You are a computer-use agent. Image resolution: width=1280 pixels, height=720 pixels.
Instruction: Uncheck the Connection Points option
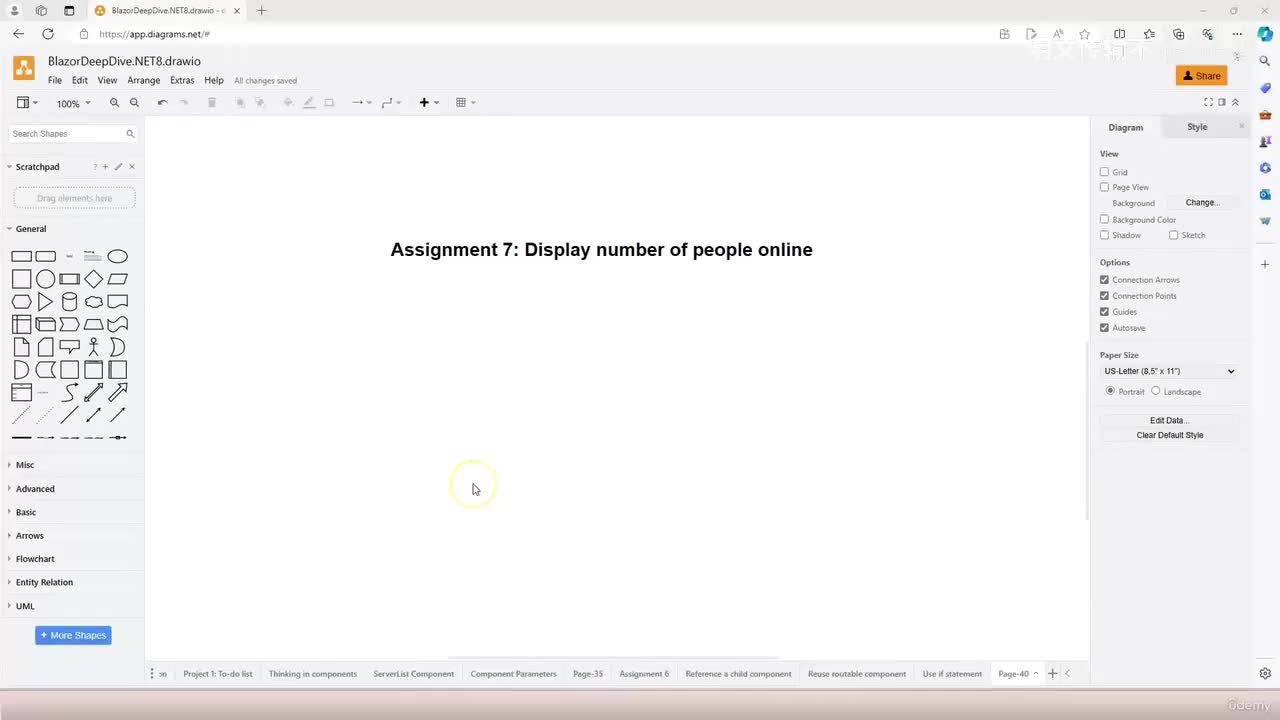coord(1104,296)
